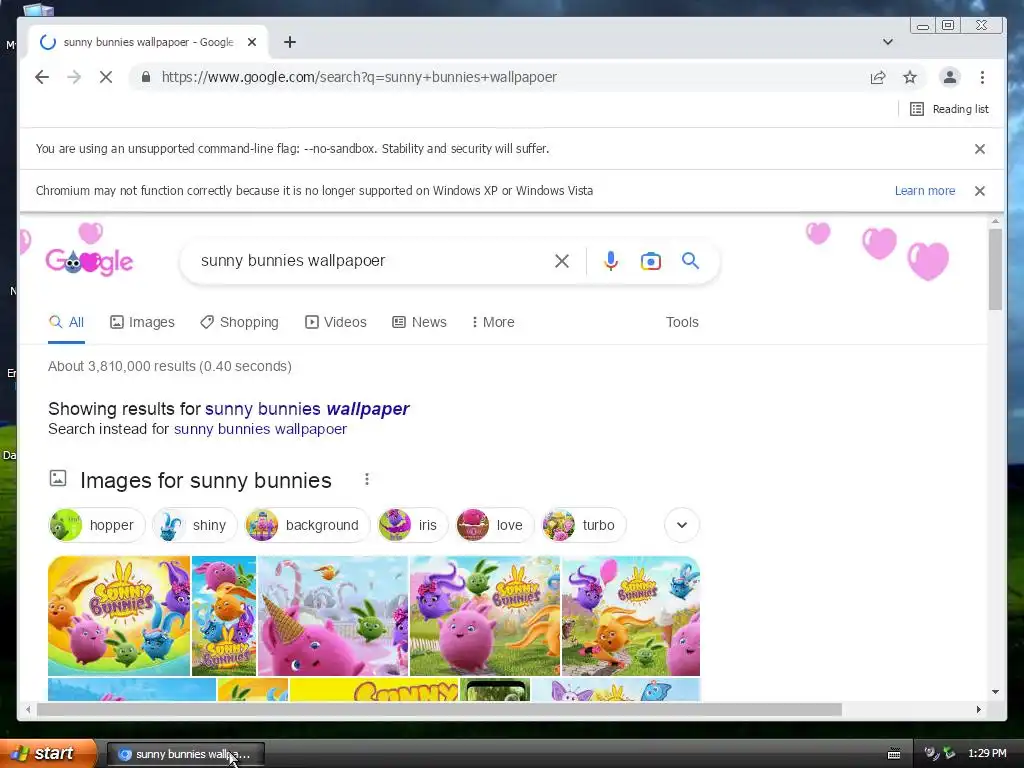The width and height of the screenshot is (1024, 768).
Task: Click the taskbar clock 1:29 PM
Action: point(987,754)
